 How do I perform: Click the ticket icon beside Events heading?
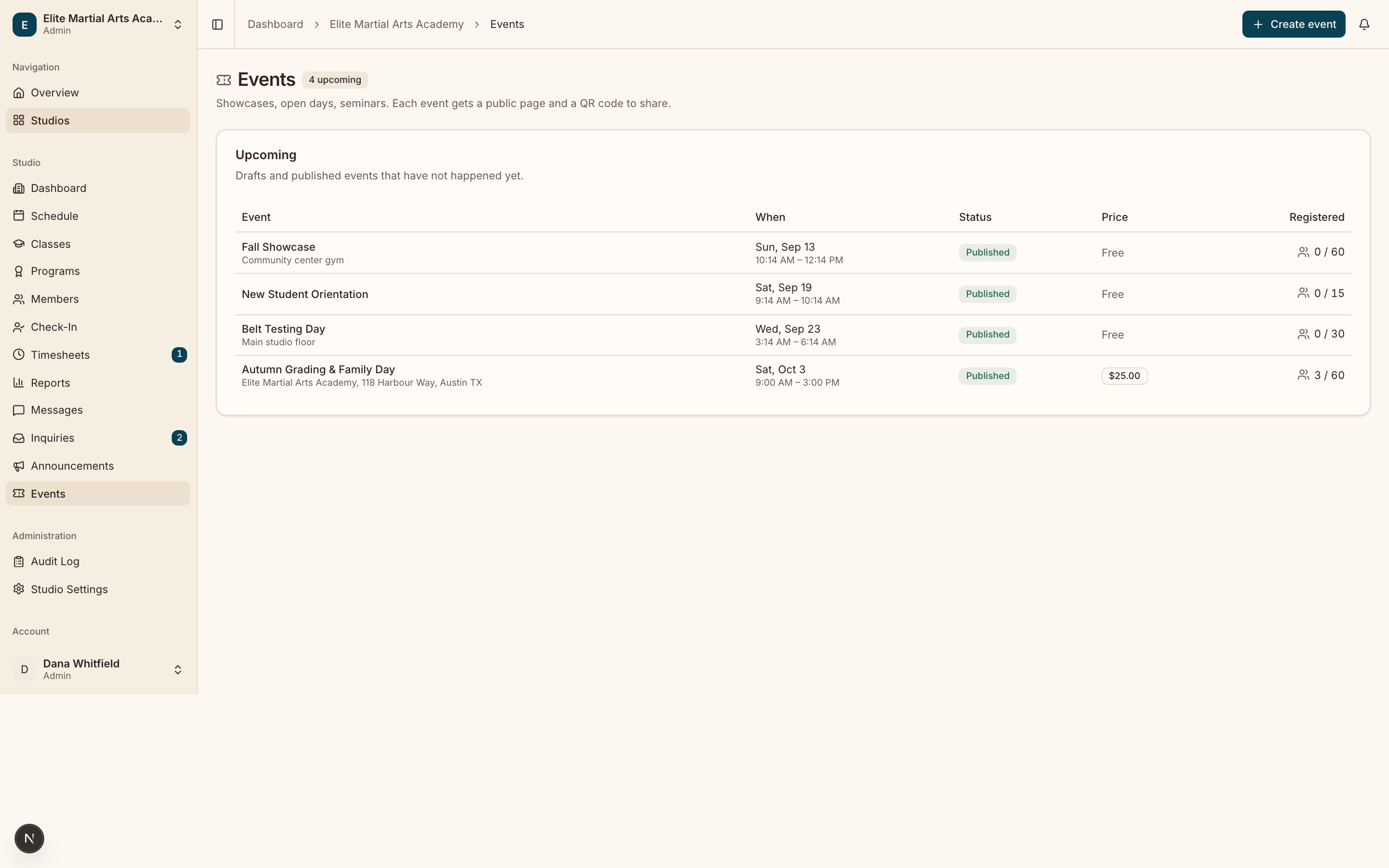[x=224, y=80]
